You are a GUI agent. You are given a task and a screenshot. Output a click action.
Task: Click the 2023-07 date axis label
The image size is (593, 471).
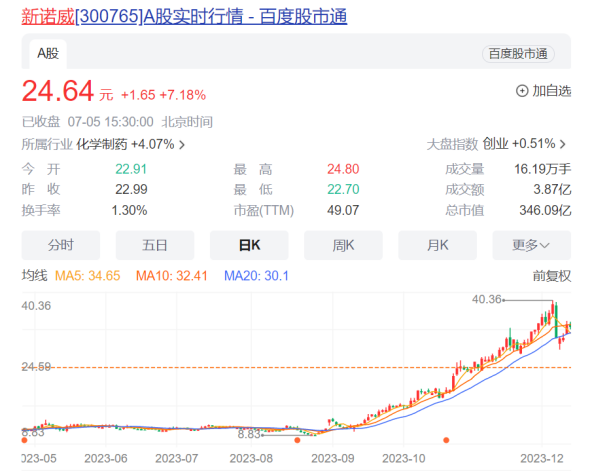[177, 459]
